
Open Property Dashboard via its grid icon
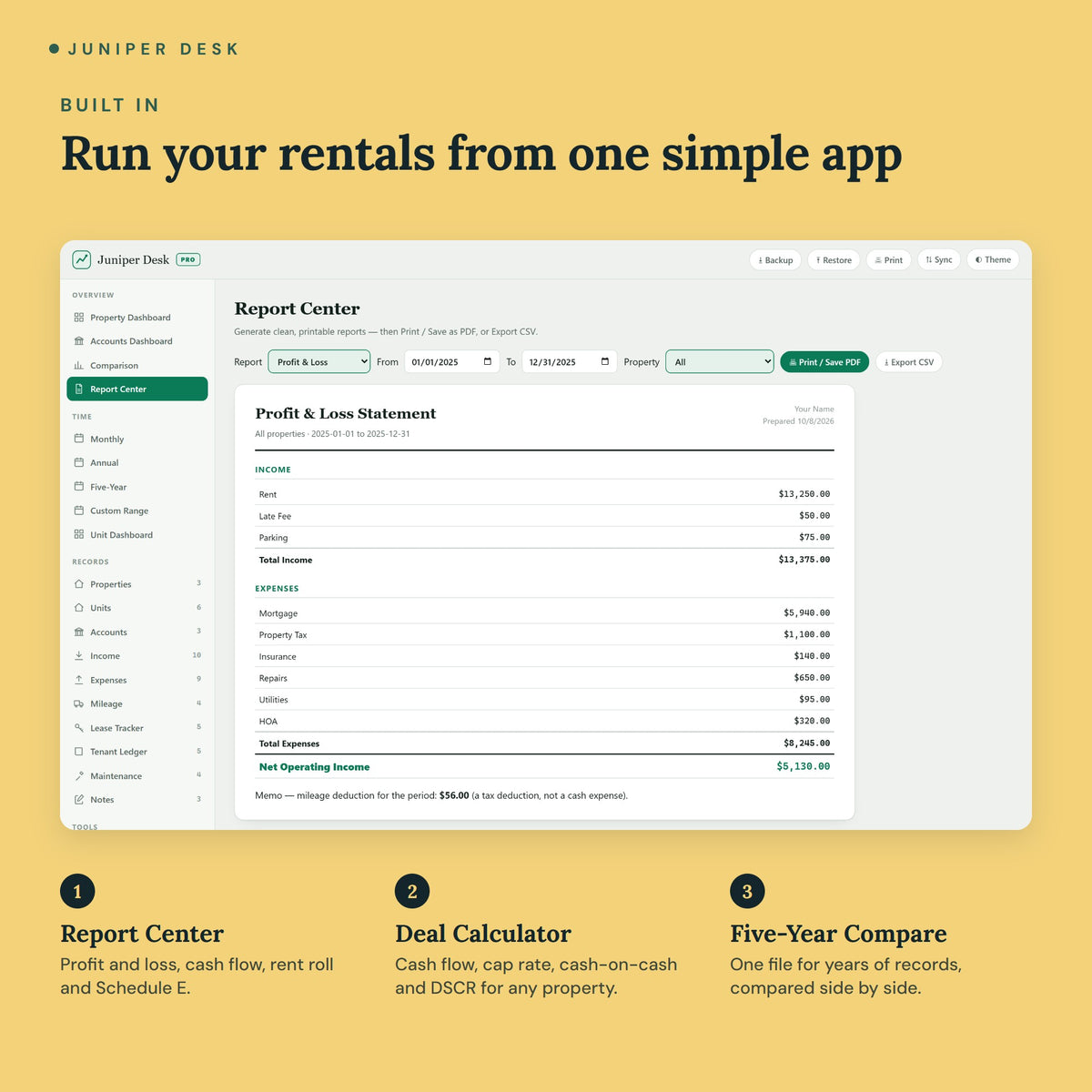[x=79, y=318]
